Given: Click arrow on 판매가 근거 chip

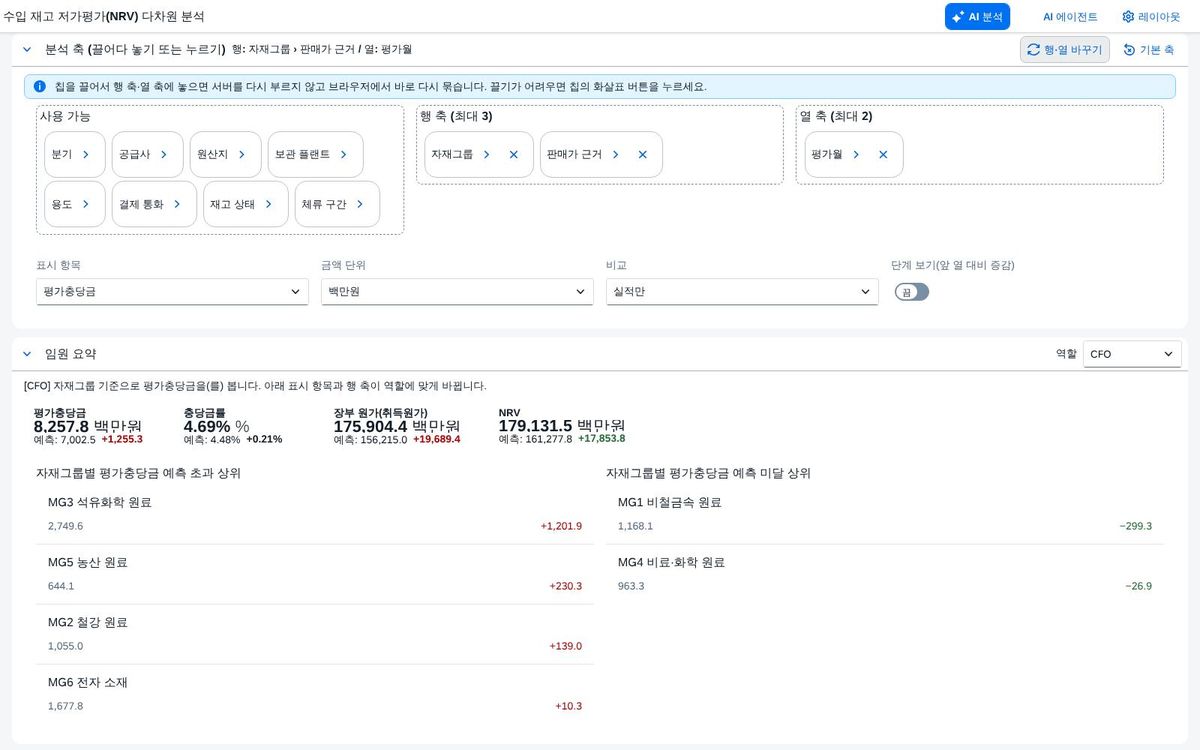Looking at the screenshot, I should click(x=616, y=154).
